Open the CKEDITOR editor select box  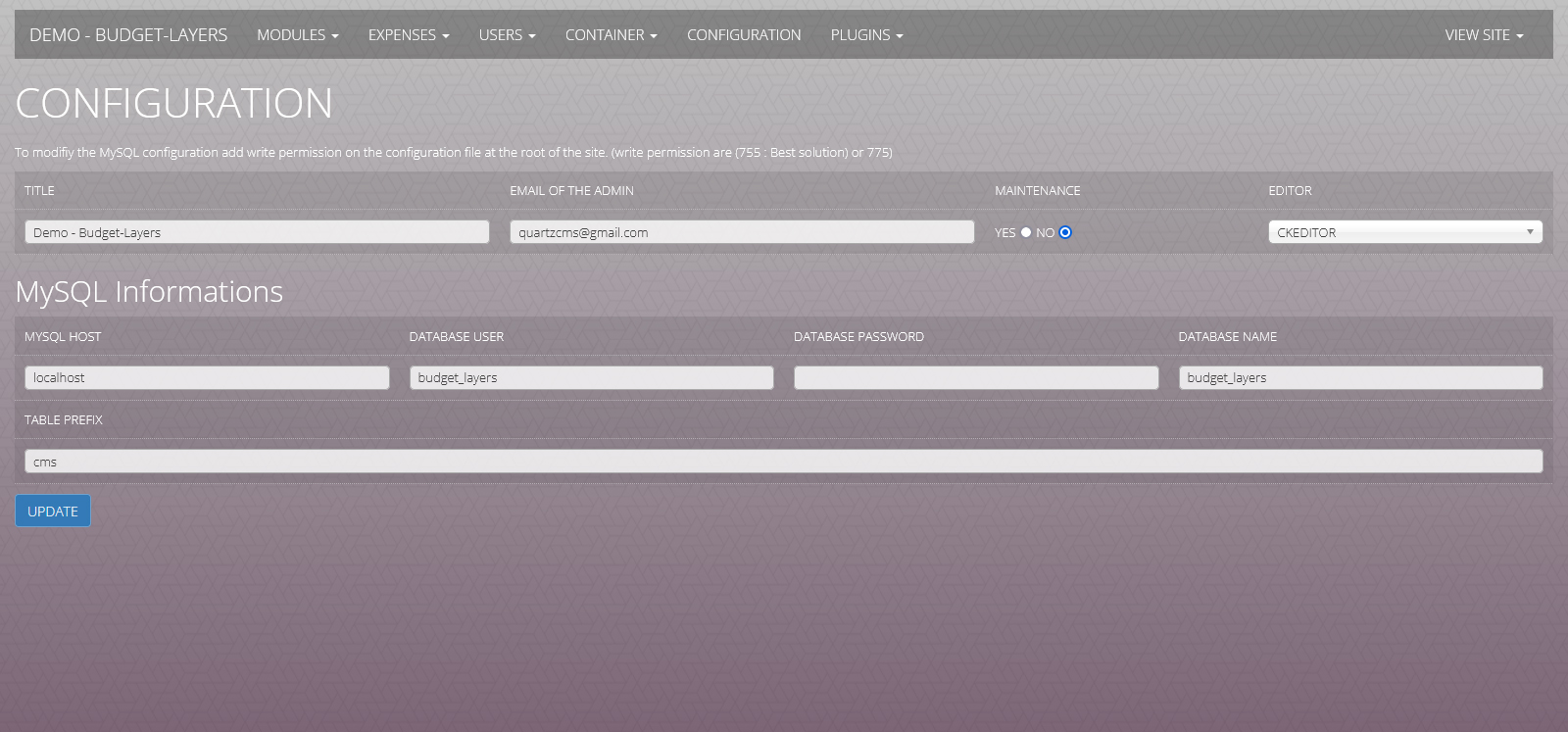pos(1404,232)
